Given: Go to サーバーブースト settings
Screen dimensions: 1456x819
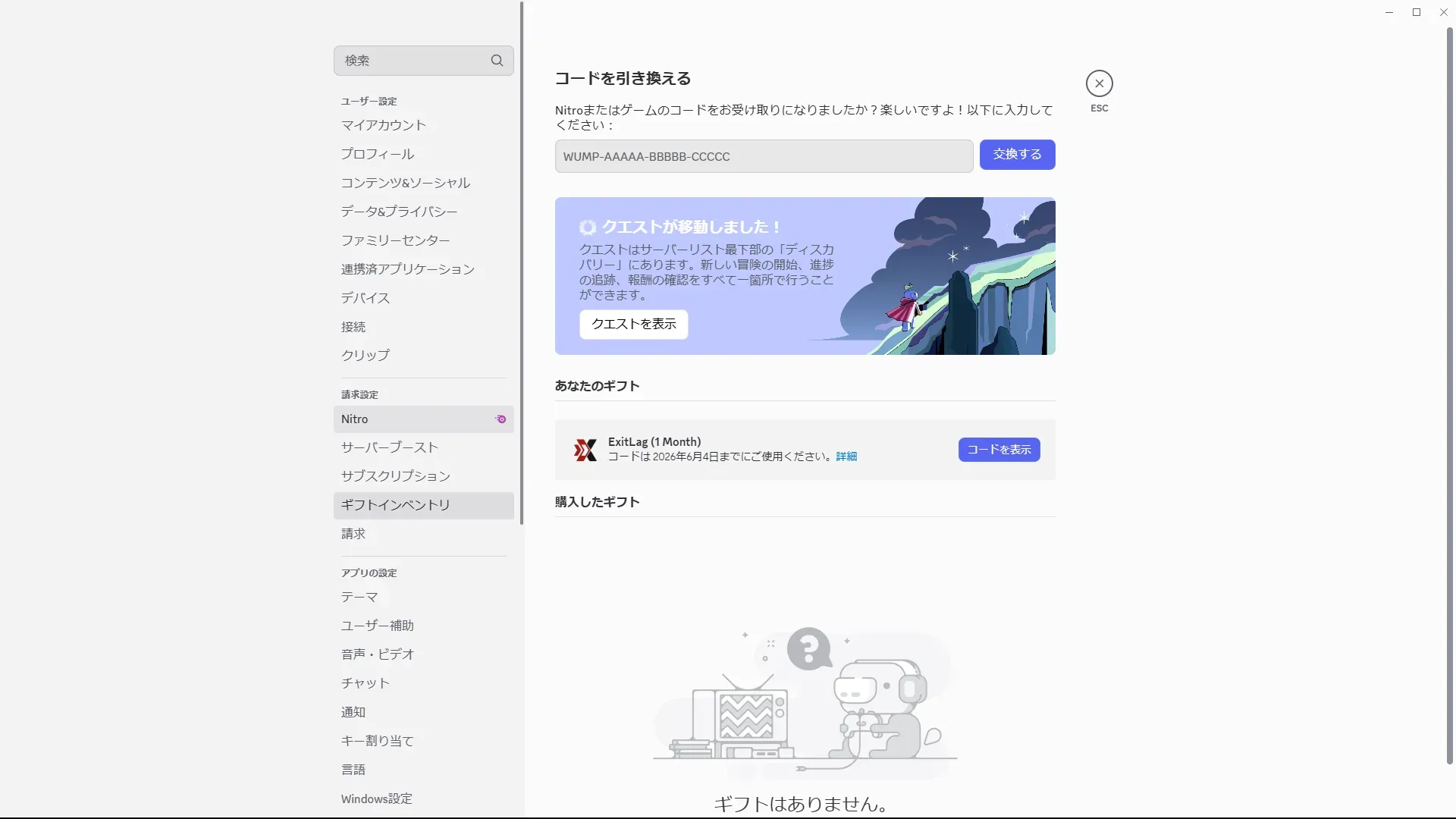Looking at the screenshot, I should pos(390,447).
